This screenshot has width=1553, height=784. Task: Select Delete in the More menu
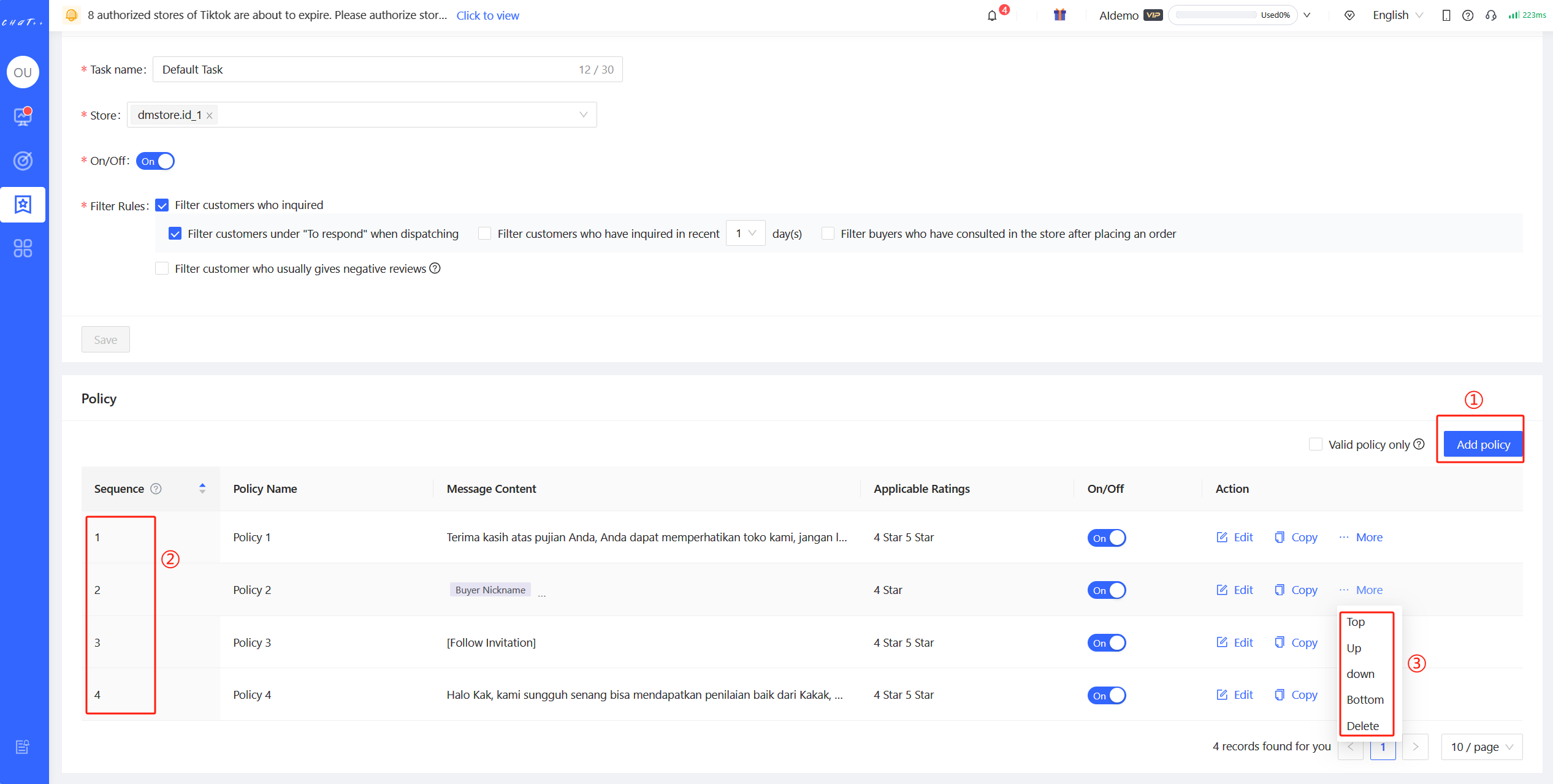[1367, 726]
